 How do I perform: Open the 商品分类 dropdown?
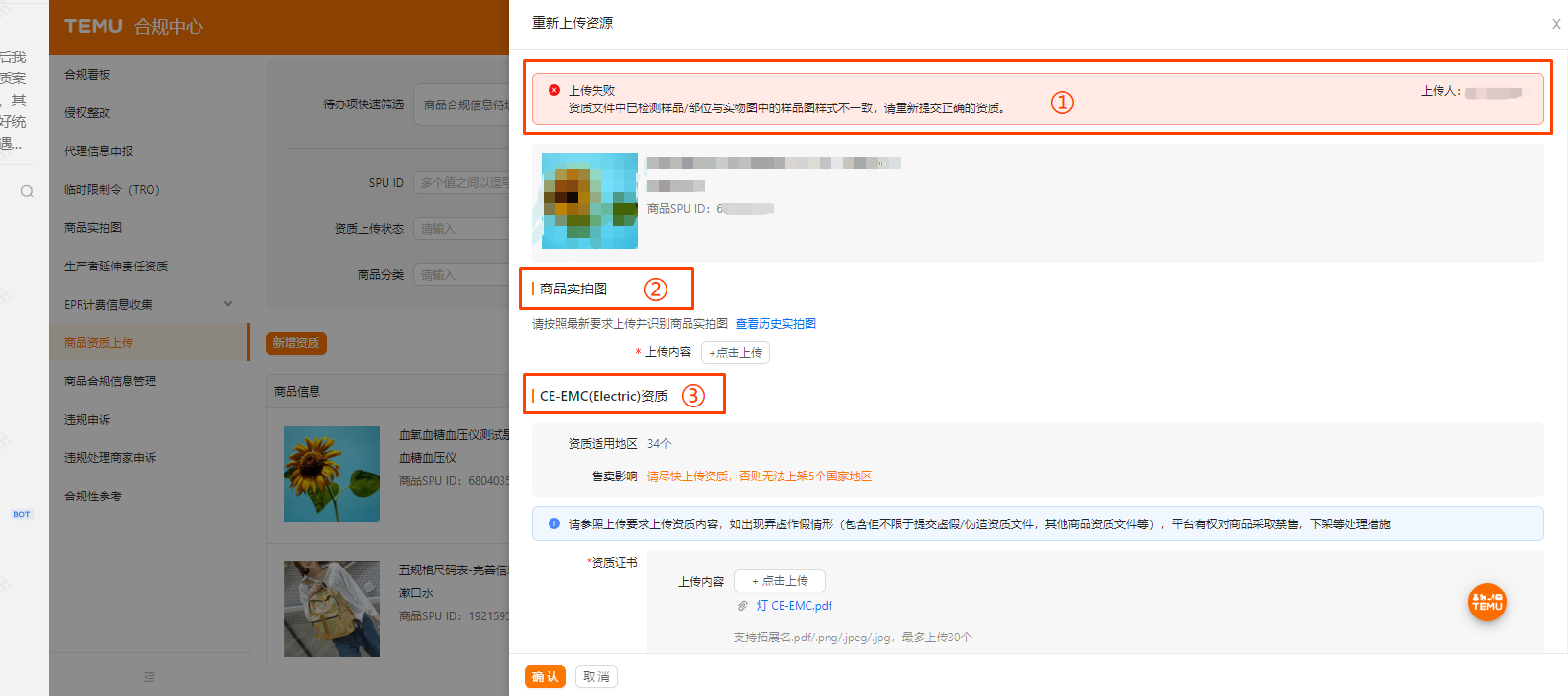tap(462, 275)
